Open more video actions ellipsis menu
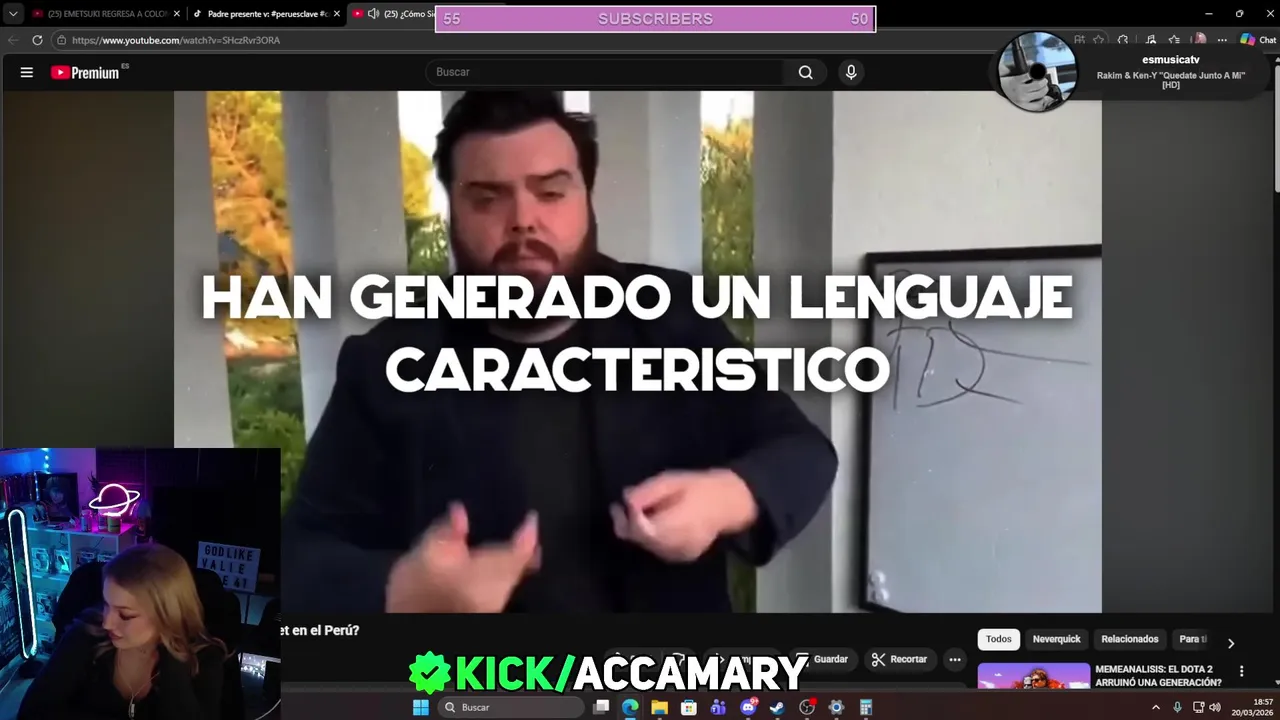Viewport: 1280px width, 720px height. (955, 659)
